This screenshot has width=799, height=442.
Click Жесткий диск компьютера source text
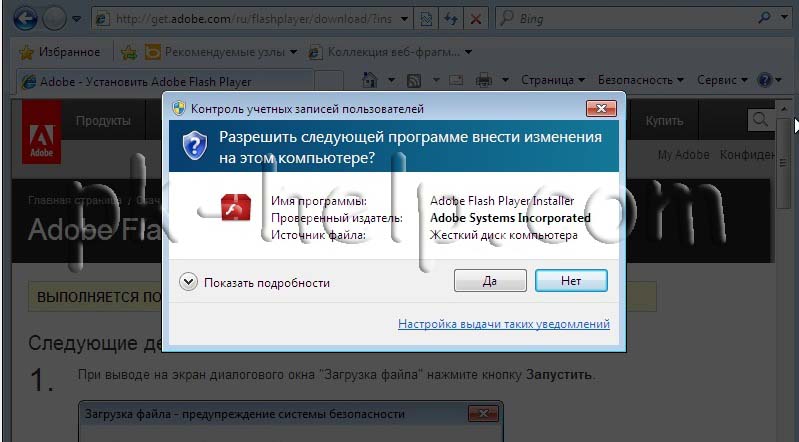point(503,235)
